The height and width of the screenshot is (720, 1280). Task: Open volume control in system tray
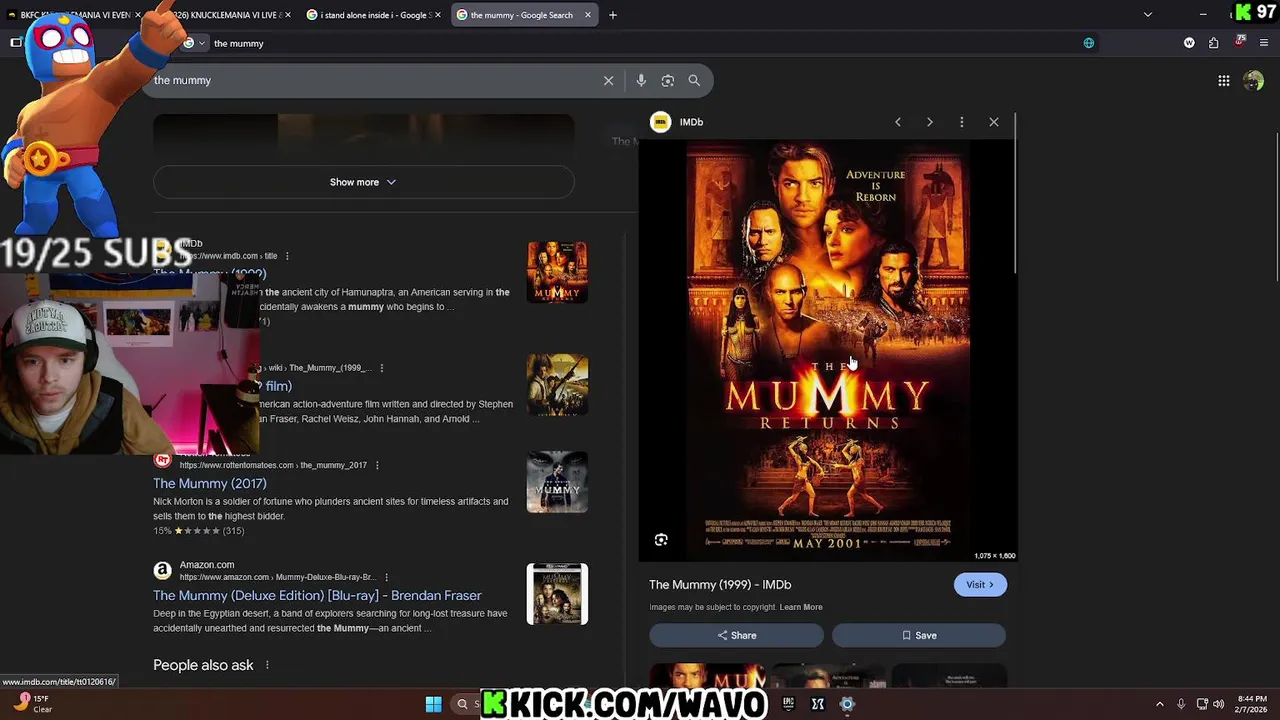pyautogui.click(x=1219, y=704)
